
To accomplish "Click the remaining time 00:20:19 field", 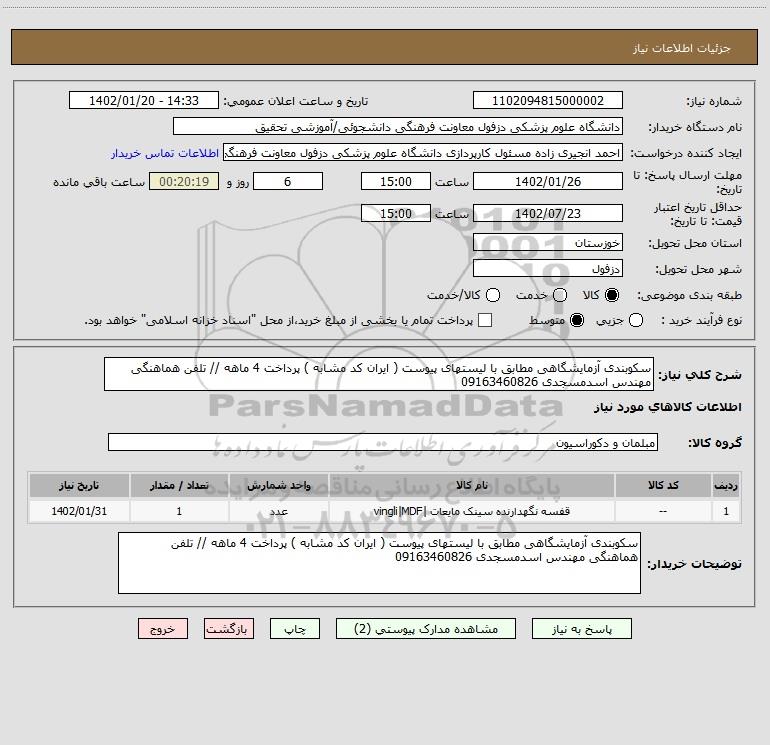I will click(x=184, y=181).
